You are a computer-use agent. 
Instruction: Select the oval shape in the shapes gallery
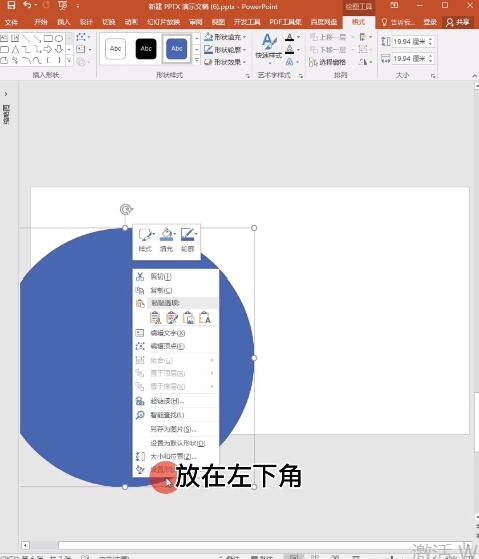(x=59, y=38)
